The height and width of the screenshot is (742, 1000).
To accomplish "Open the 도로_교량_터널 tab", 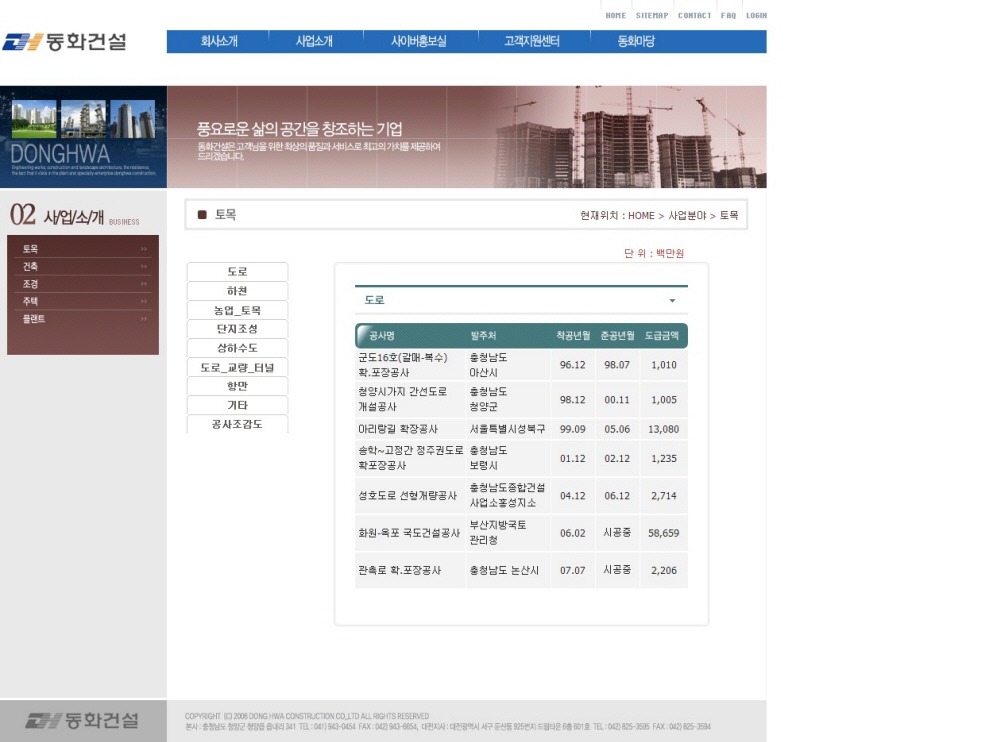I will click(x=237, y=367).
